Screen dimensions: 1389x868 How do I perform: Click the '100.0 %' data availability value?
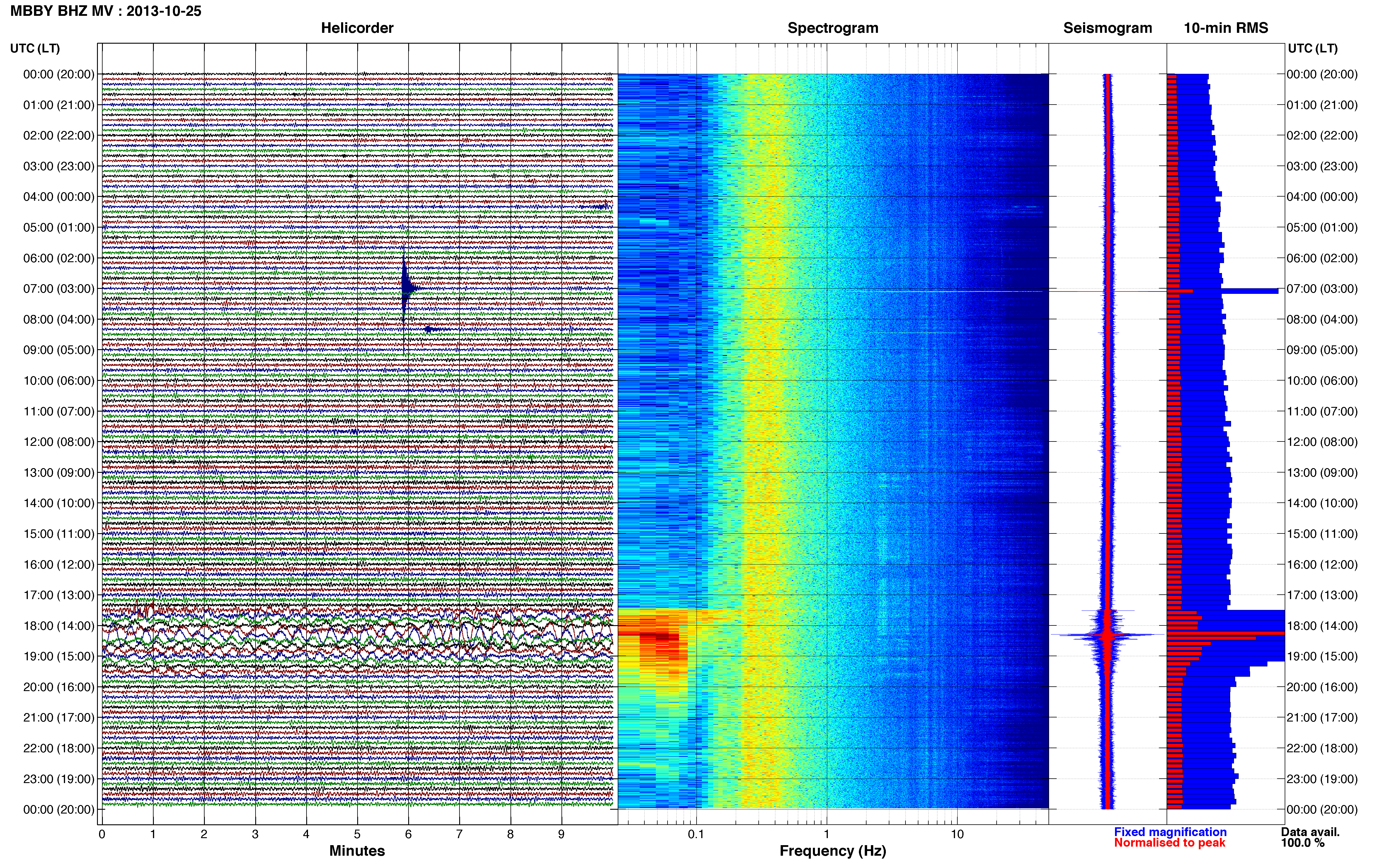1303,843
